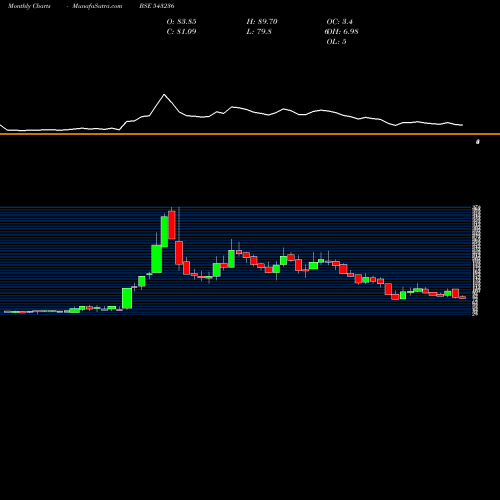The image size is (500, 500).
Task: Click the low value 'L: 79.8'
Action: tap(259, 32)
